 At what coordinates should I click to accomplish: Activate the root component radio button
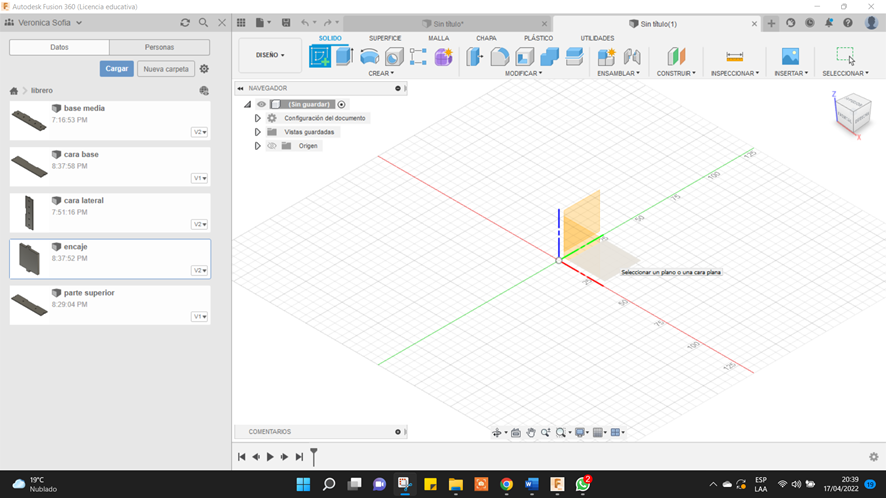point(341,104)
